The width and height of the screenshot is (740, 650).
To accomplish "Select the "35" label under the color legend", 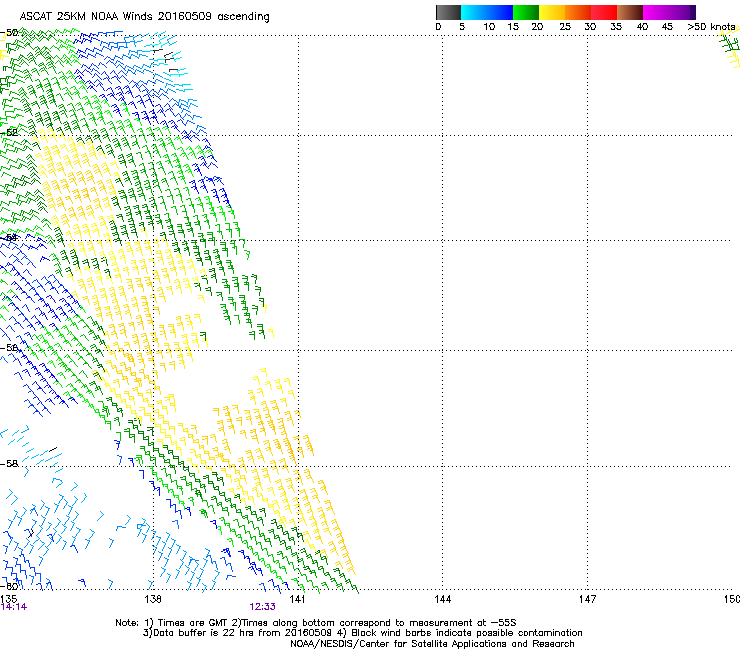I will pyautogui.click(x=616, y=27).
